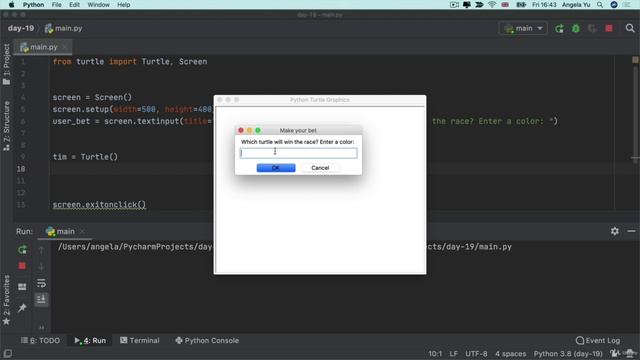640x360 pixels.
Task: Hide the Run panel with minimize dash
Action: pos(631,231)
